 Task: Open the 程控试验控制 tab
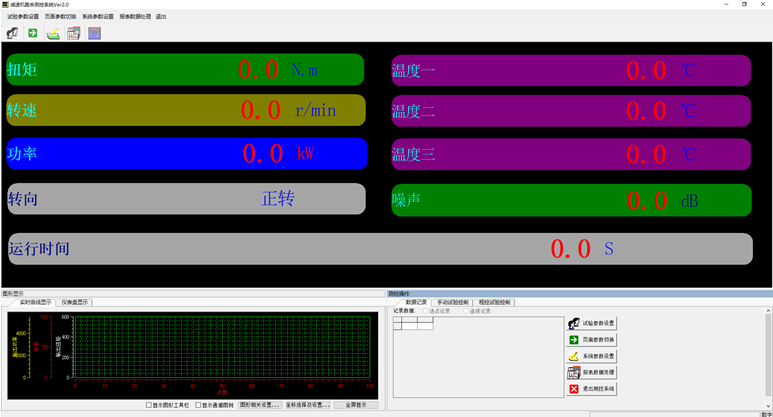(494, 301)
